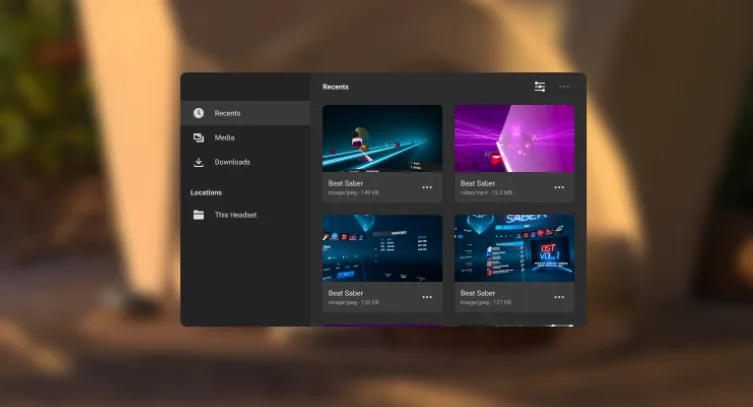Screen dimensions: 753x407
Task: Open the OST Vol. 1 menu screenshot thumbnail
Action: pyautogui.click(x=514, y=249)
